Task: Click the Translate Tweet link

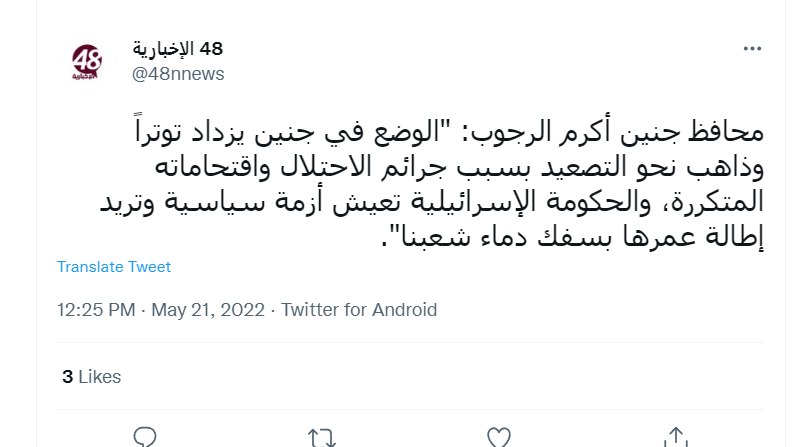Action: 114,267
